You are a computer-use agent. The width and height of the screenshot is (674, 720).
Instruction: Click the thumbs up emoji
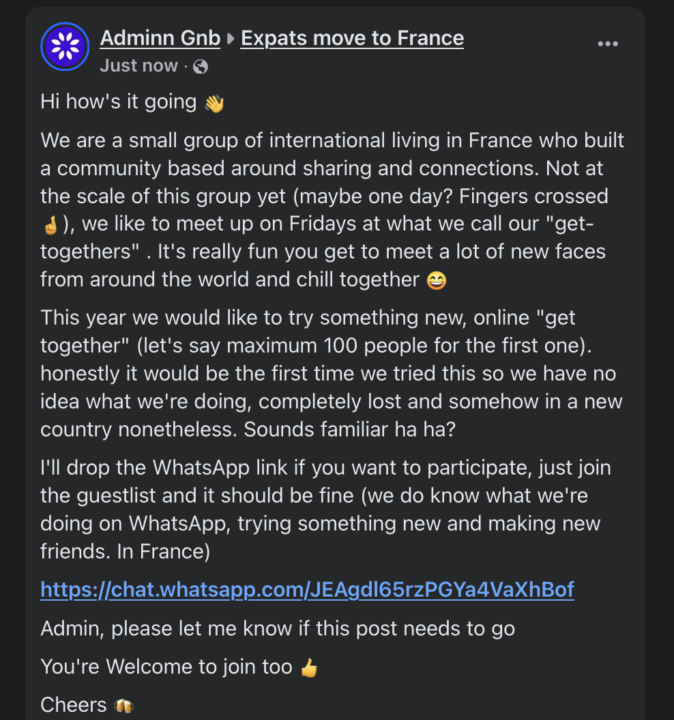pyautogui.click(x=309, y=667)
